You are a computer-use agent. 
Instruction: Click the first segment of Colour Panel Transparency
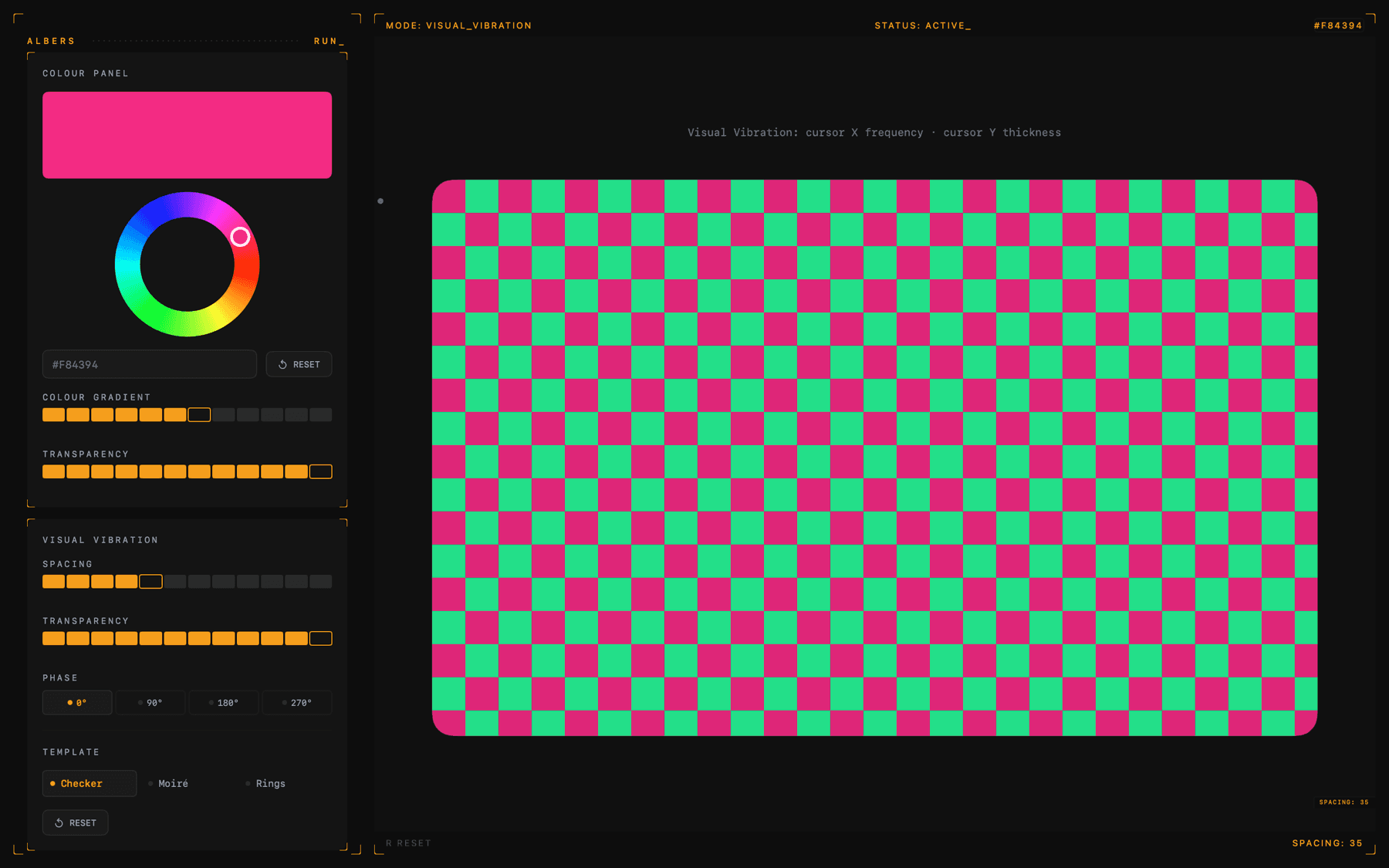tap(53, 471)
